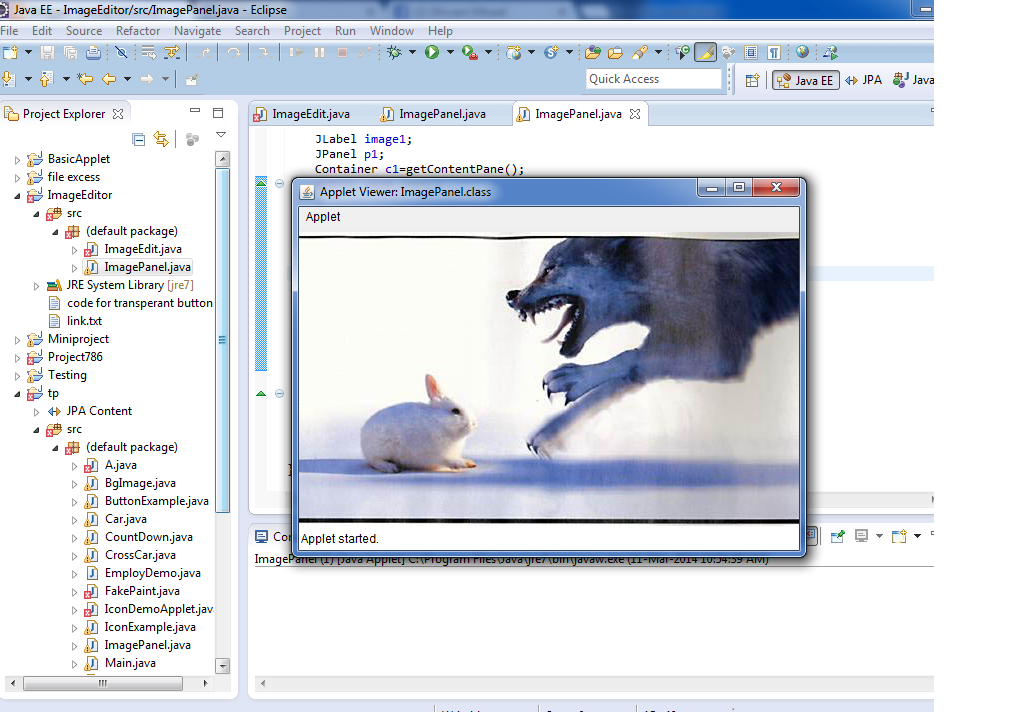
Task: Click in the Quick Access field
Action: [654, 79]
